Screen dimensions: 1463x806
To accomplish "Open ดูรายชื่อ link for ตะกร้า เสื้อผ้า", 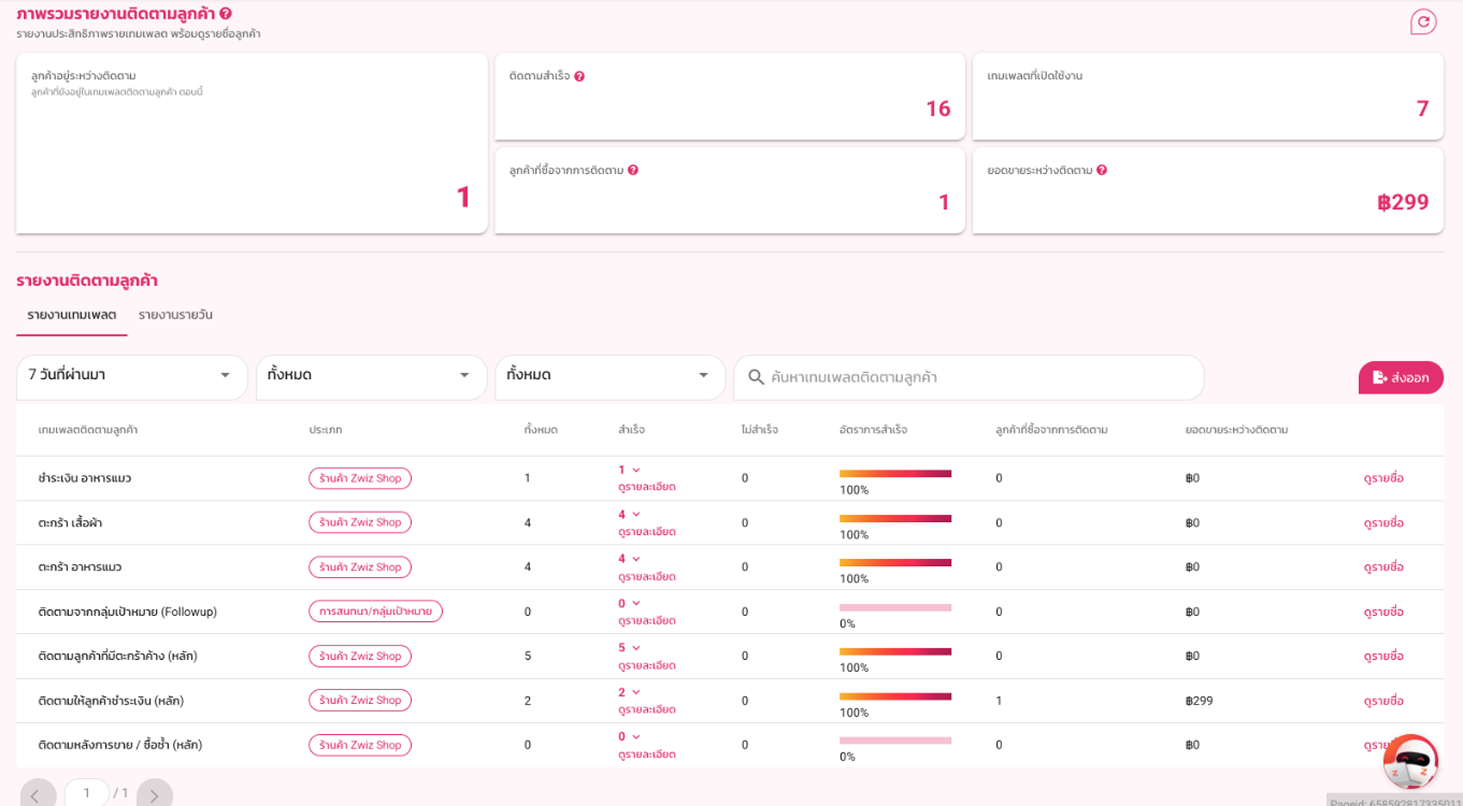I will pos(1384,523).
